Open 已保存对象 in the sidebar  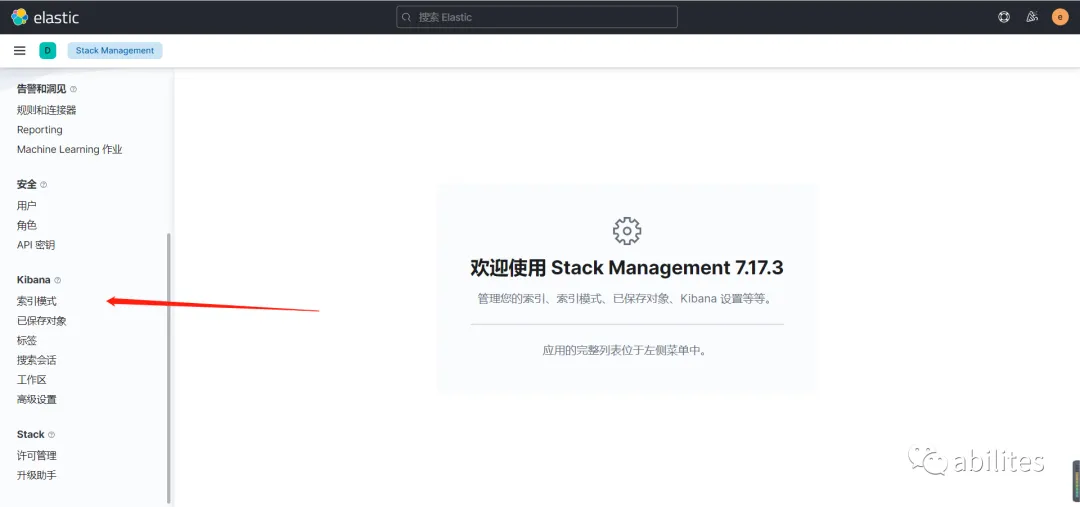click(41, 321)
